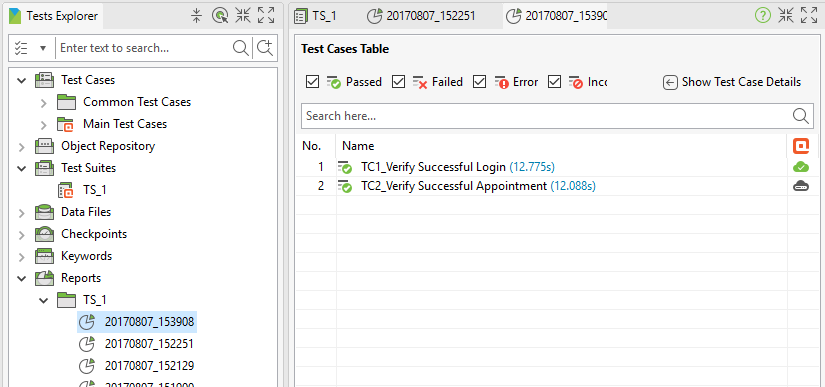This screenshot has width=825, height=387.
Task: Expand the Main Test Cases folder
Action: 44,125
